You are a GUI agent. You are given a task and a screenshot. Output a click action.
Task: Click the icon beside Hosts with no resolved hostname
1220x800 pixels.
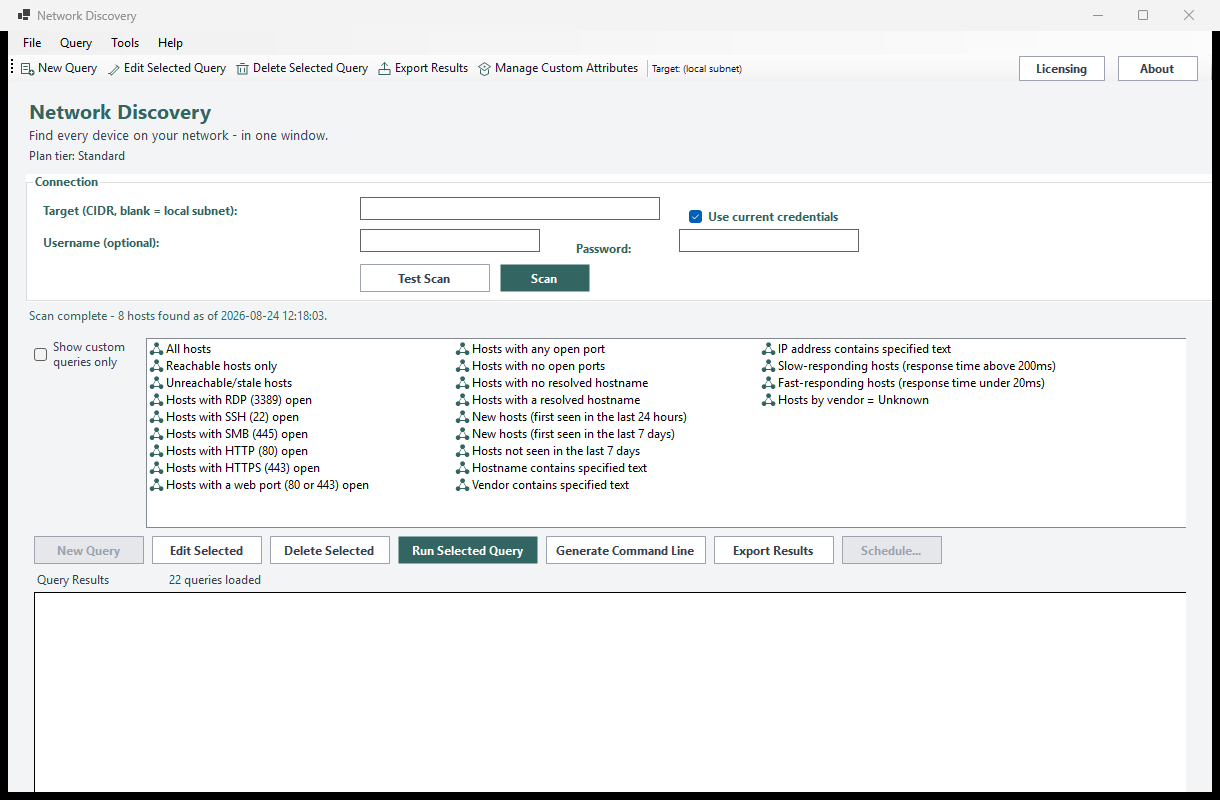[x=463, y=383]
